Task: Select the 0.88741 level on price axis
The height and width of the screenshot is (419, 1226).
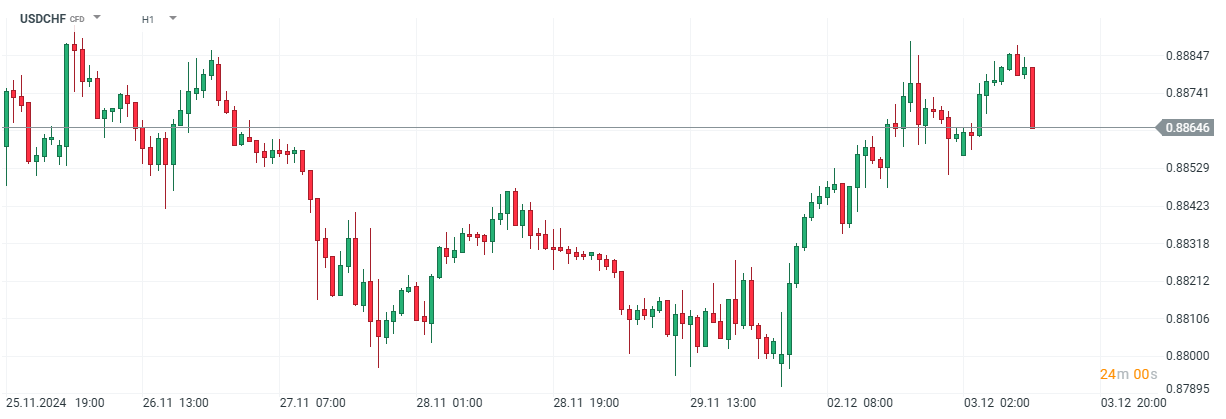Action: (x=1188, y=93)
